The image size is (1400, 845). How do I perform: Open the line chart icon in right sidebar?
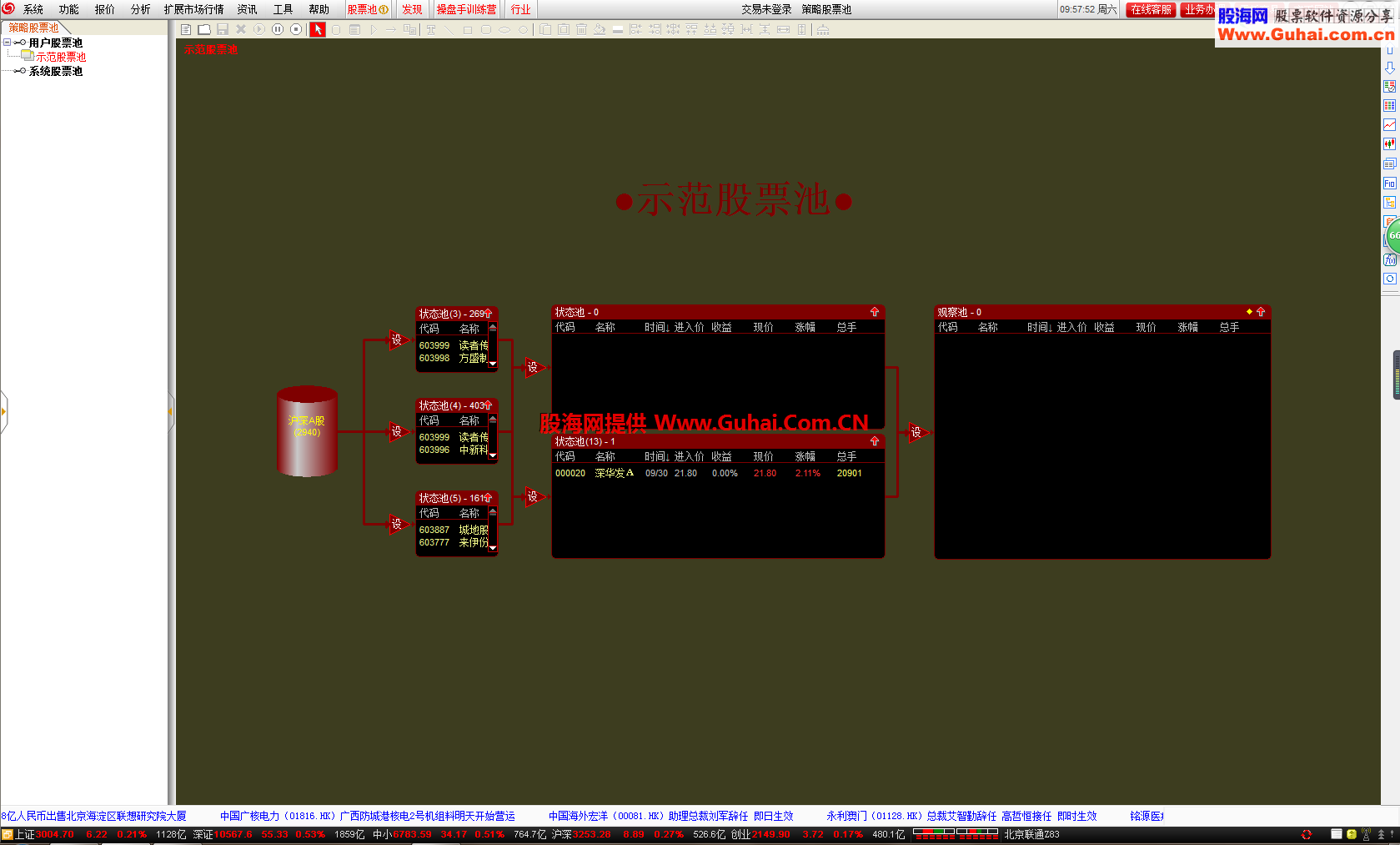pyautogui.click(x=1390, y=125)
